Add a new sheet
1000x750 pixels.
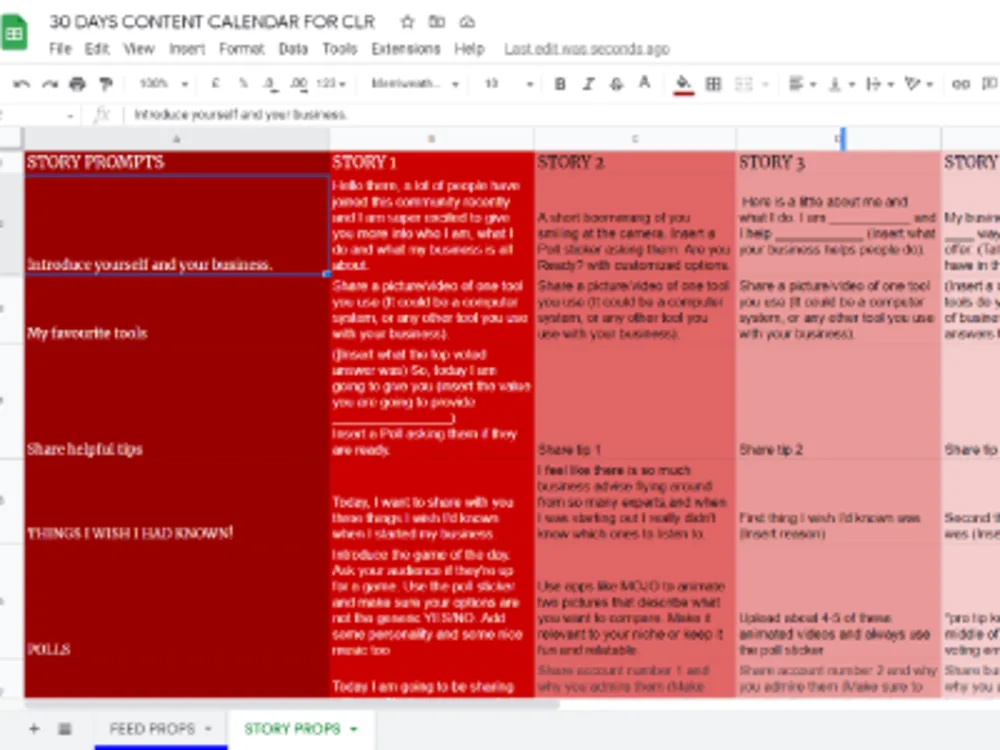click(x=34, y=728)
